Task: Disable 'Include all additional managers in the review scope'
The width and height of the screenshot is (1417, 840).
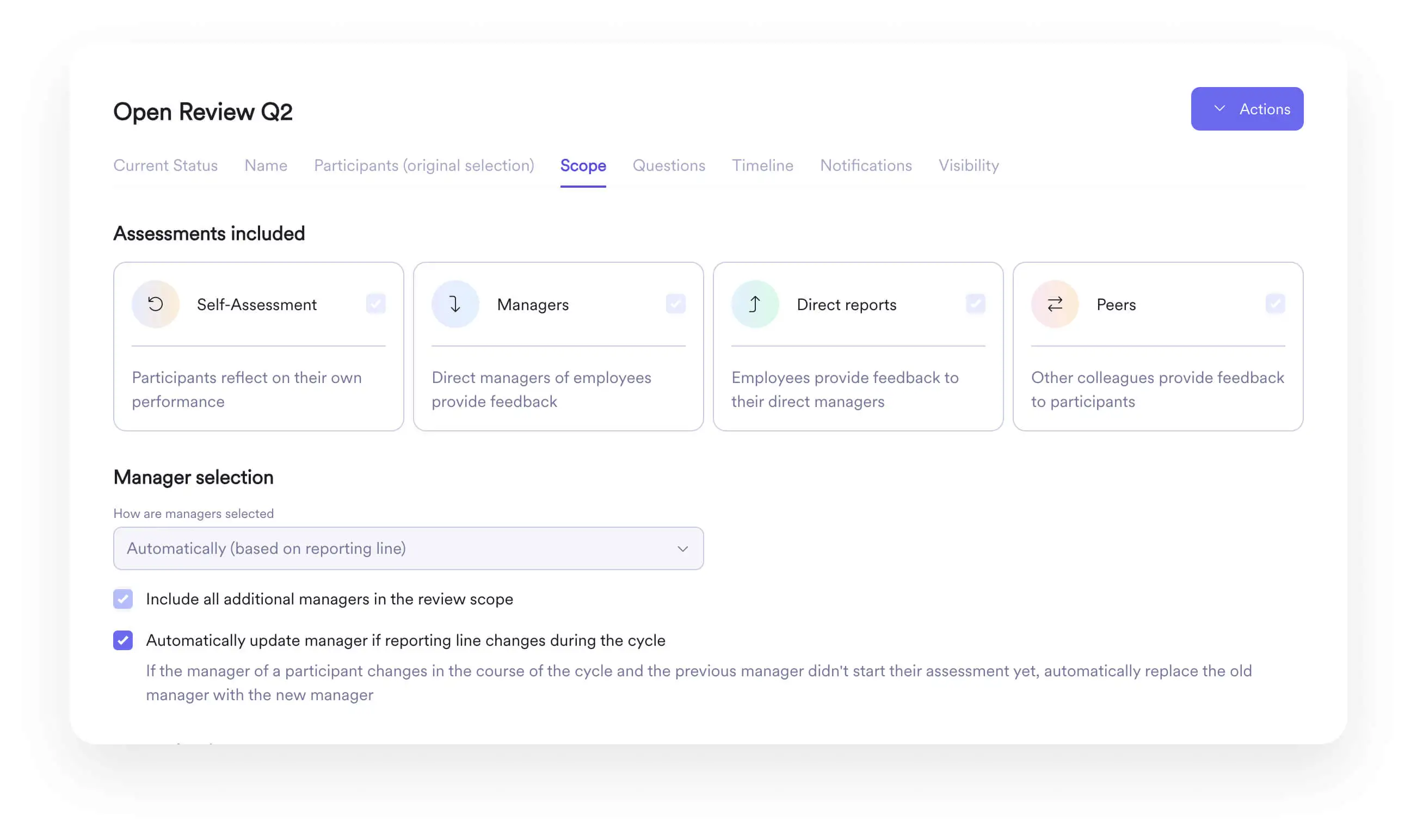Action: click(x=123, y=599)
